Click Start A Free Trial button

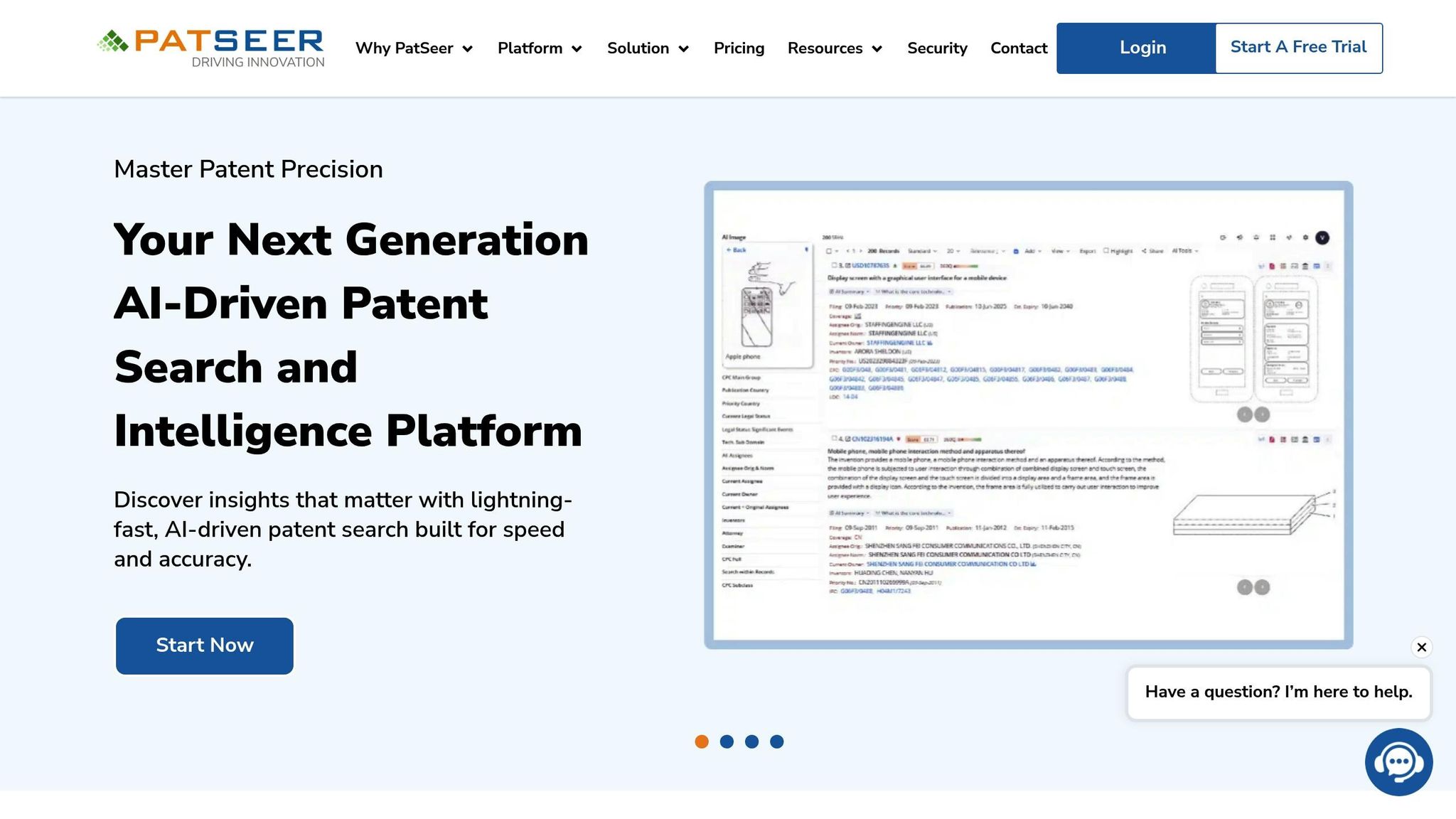tap(1298, 48)
